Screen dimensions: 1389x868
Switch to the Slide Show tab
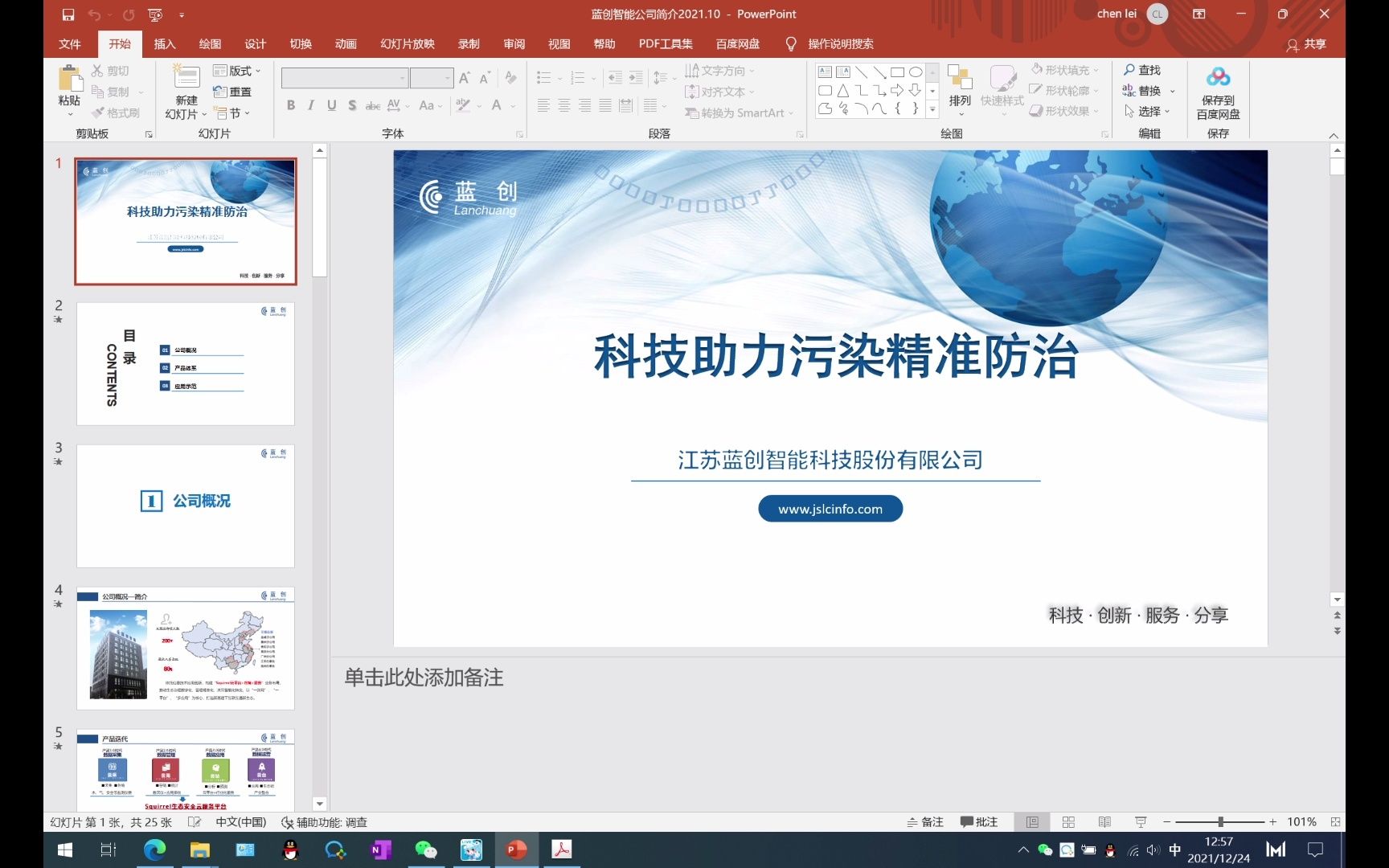408,43
